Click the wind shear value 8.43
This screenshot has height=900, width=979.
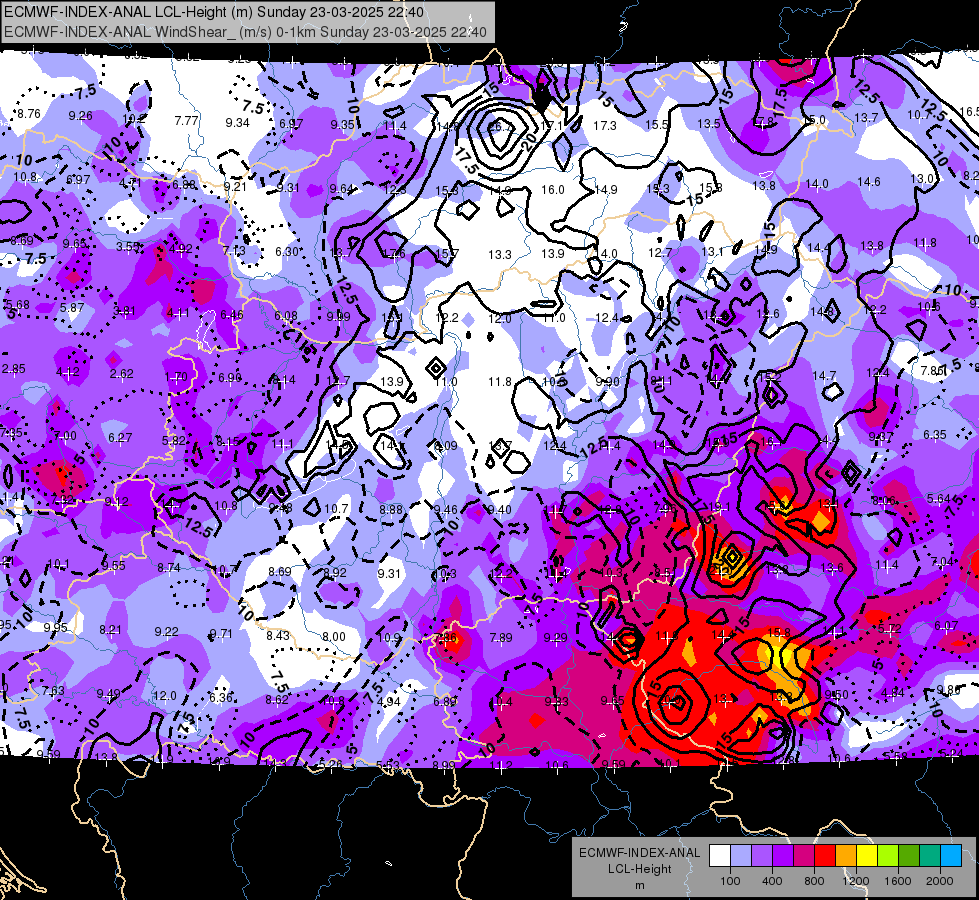point(278,635)
